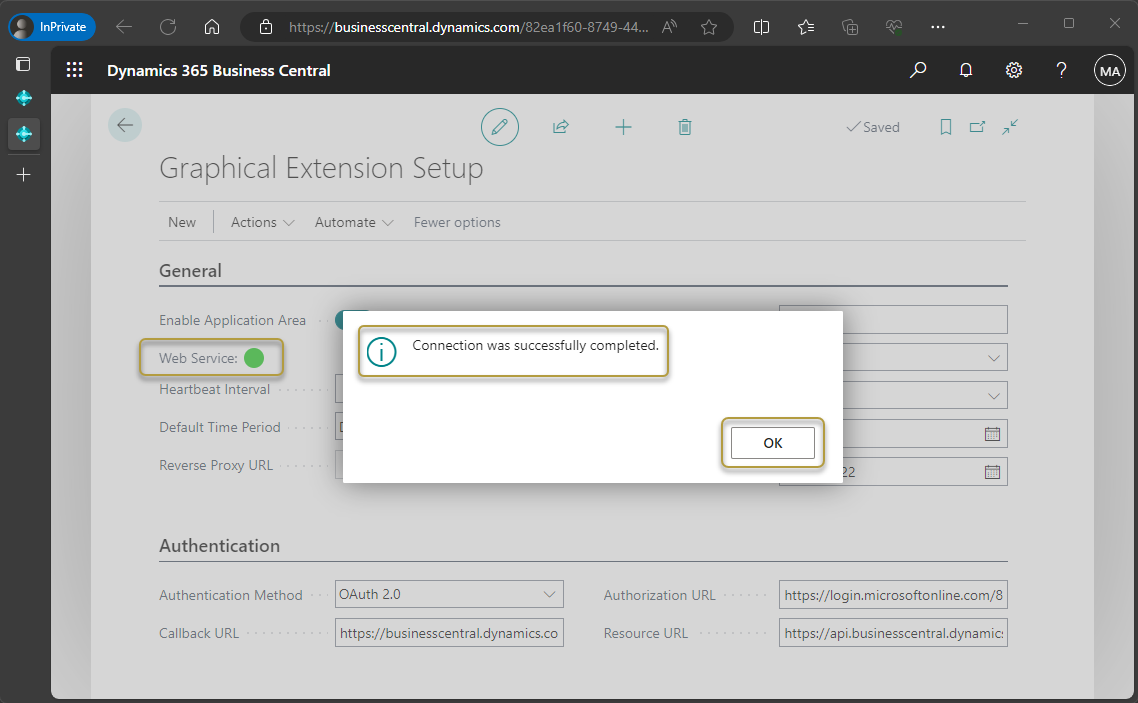Open Business Central search magnifier

coord(918,70)
